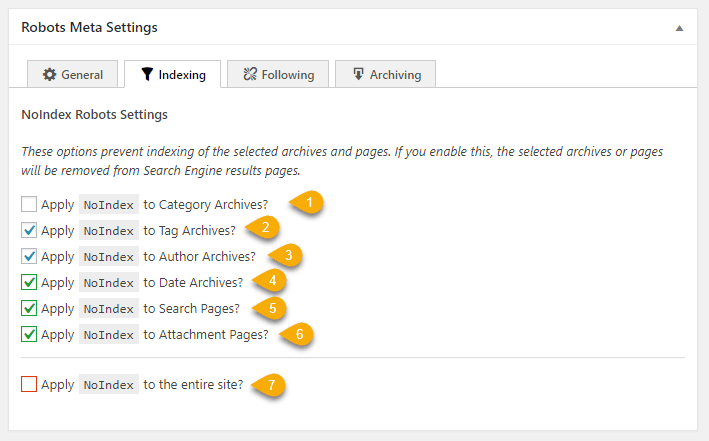Image resolution: width=709 pixels, height=441 pixels.
Task: Enable NoIndex for Category Archives checkbox
Action: (x=29, y=204)
